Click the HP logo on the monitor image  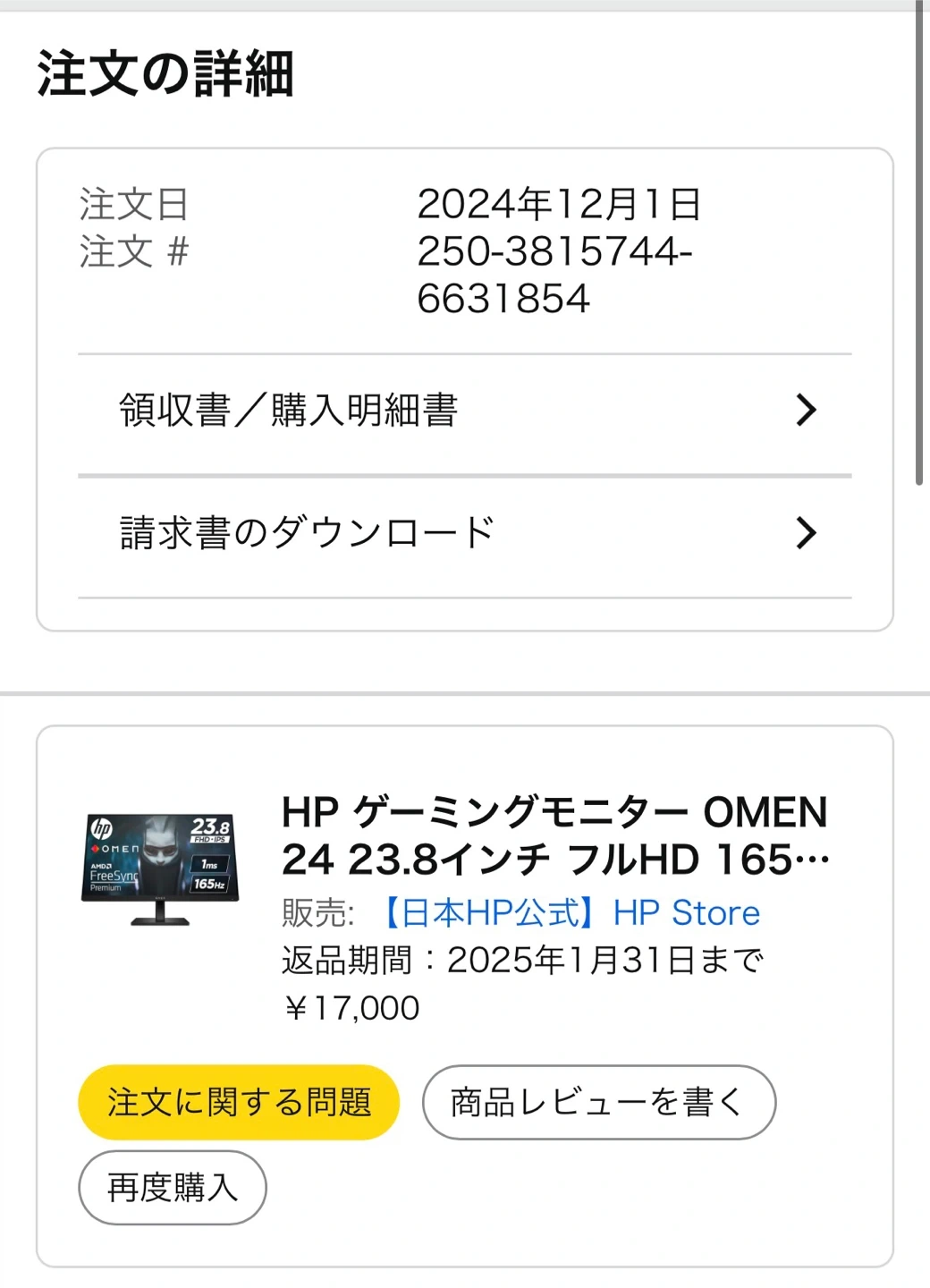pyautogui.click(x=101, y=829)
